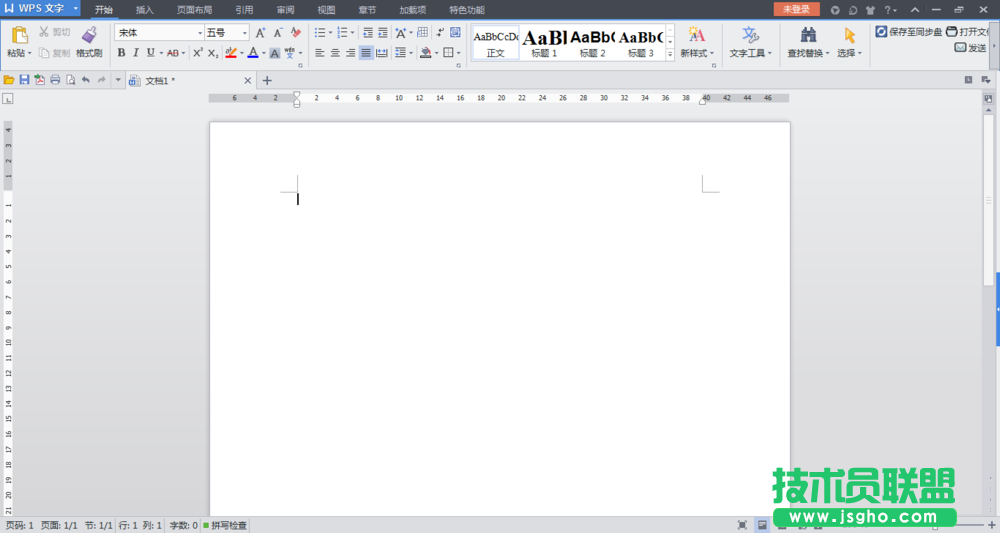Viewport: 1000px width, 533px height.
Task: Open the 页面布局 ribbon tab
Action: coord(194,9)
